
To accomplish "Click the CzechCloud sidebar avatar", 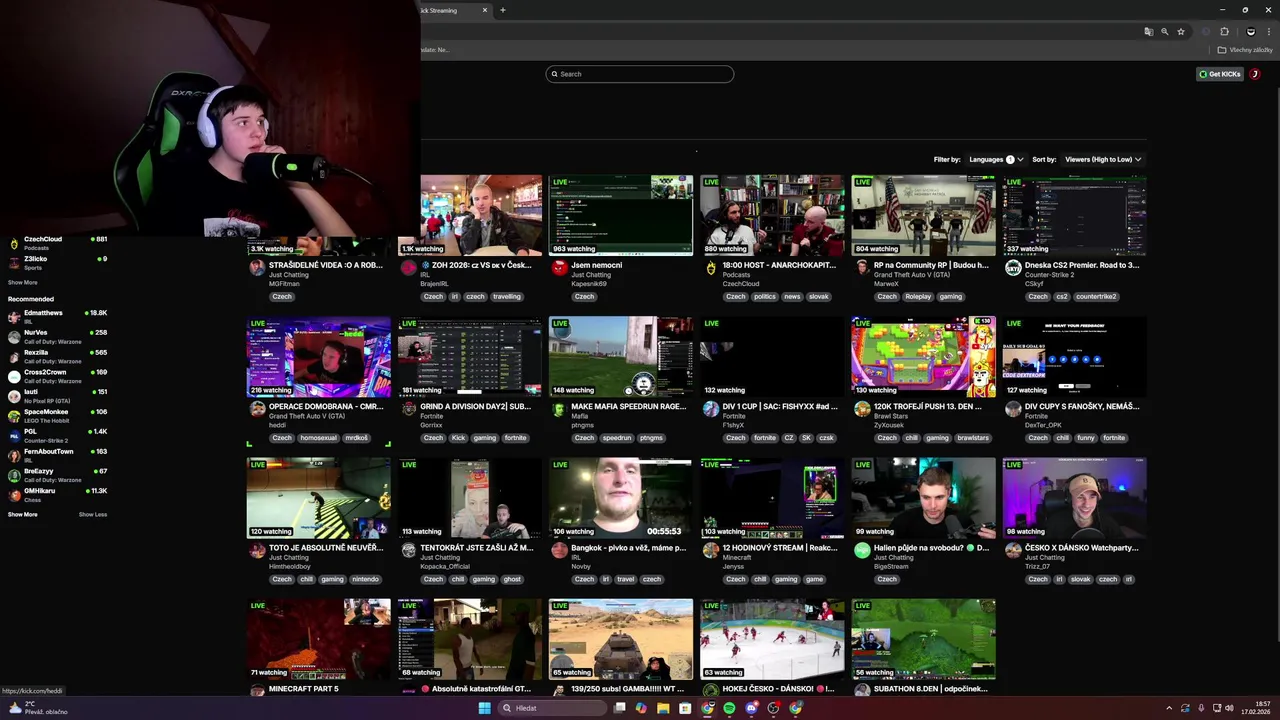I will pos(14,243).
